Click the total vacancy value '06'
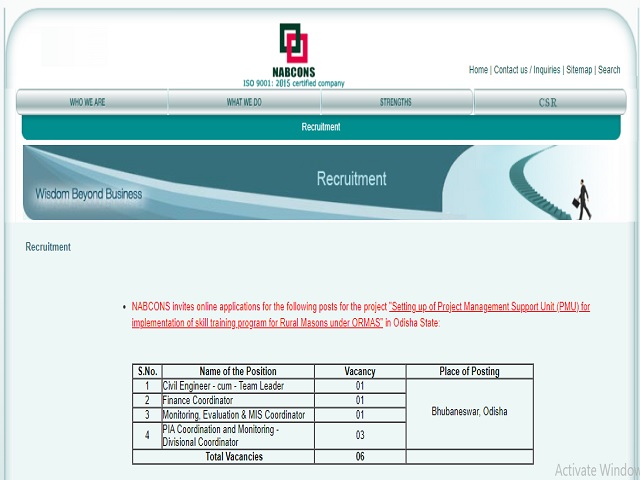640x480 pixels. click(360, 456)
